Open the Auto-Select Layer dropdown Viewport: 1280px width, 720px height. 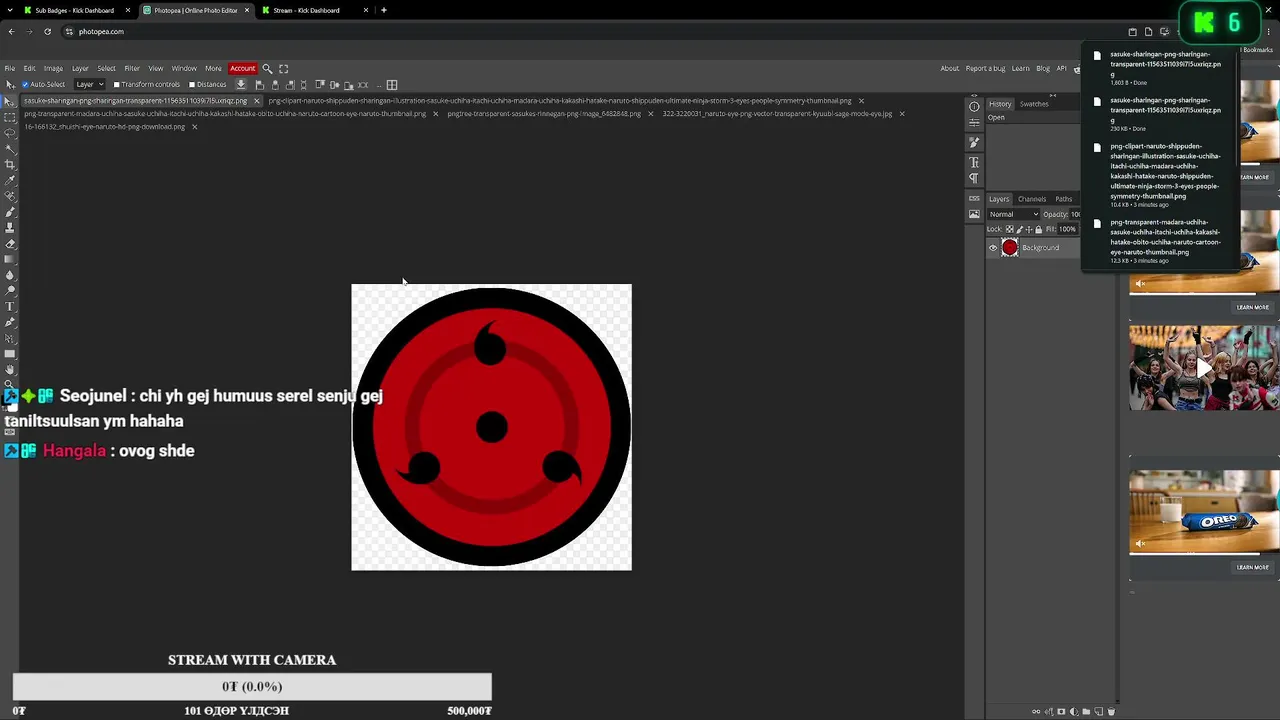click(89, 84)
